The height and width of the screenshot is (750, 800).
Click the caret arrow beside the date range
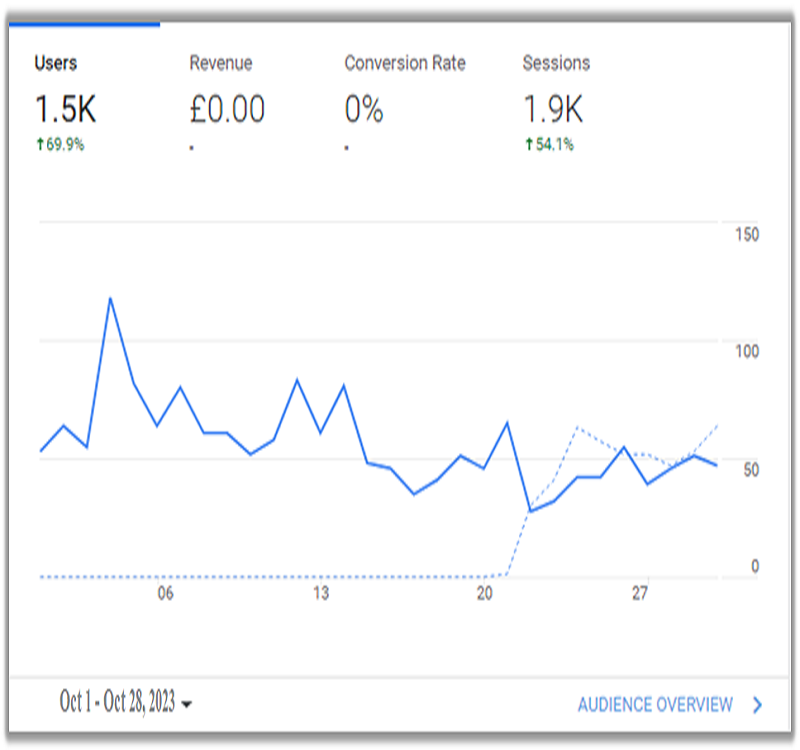click(x=187, y=705)
